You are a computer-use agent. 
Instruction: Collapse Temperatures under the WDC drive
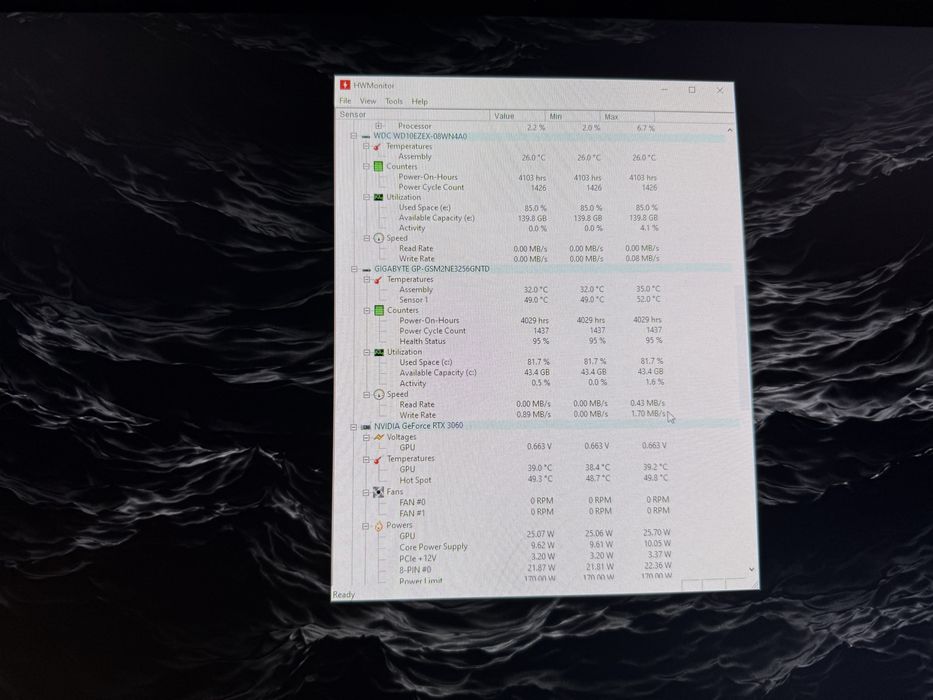pyautogui.click(x=366, y=146)
